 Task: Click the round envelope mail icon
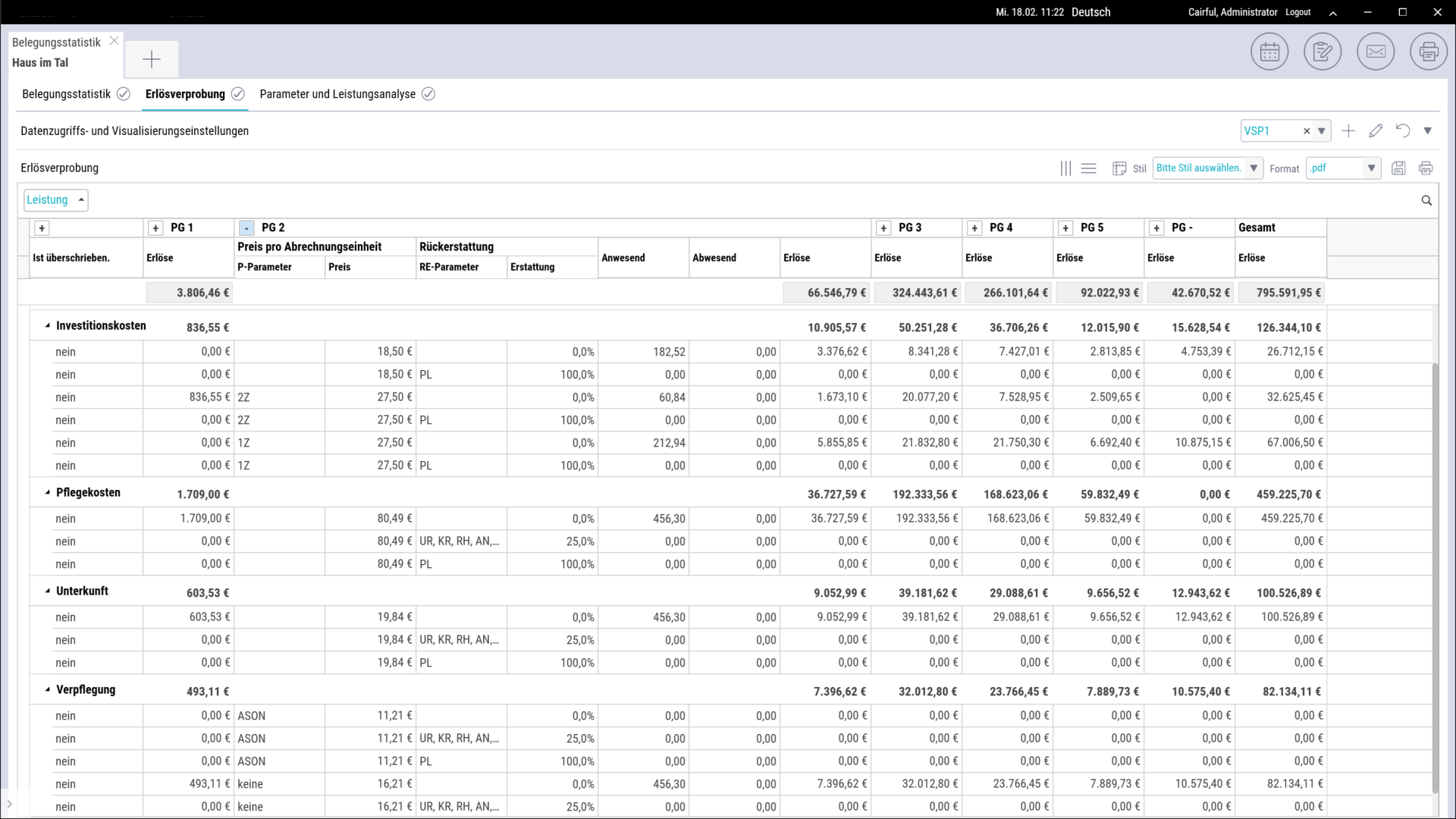[1376, 52]
